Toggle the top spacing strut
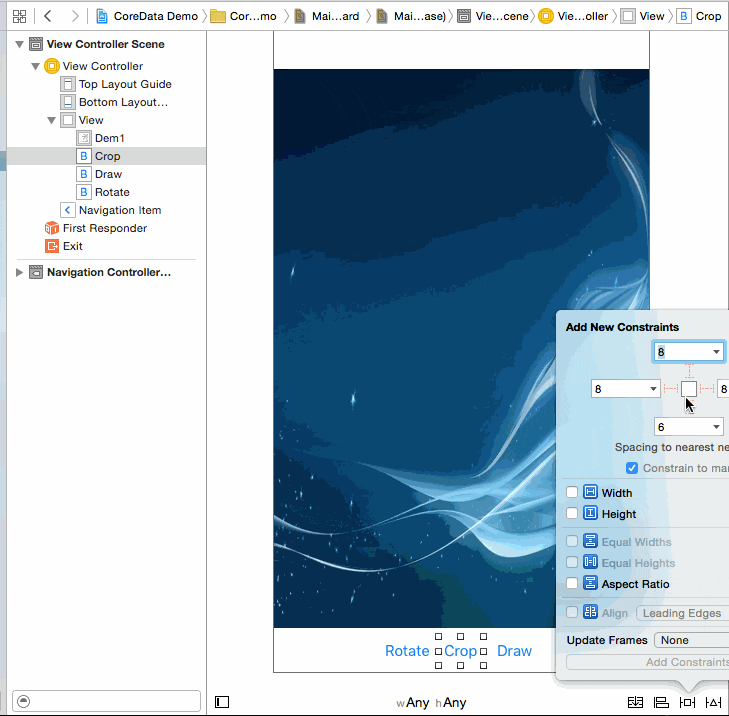The image size is (729, 716). click(x=689, y=371)
